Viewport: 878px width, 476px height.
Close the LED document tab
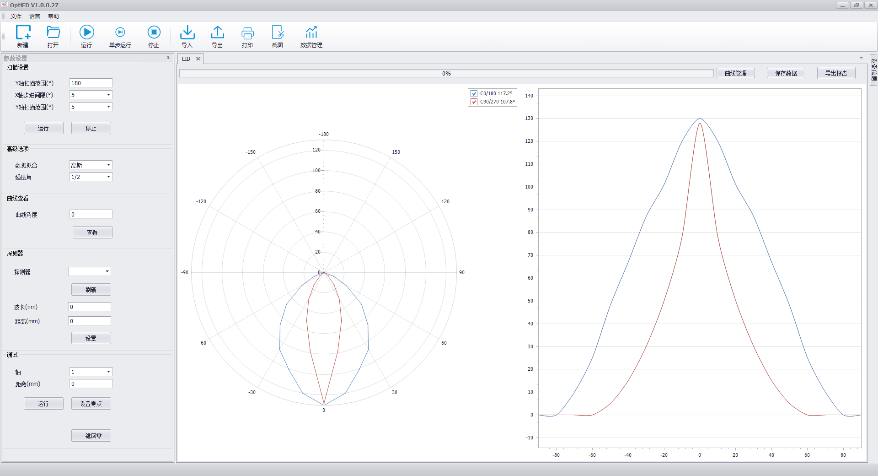(198, 59)
